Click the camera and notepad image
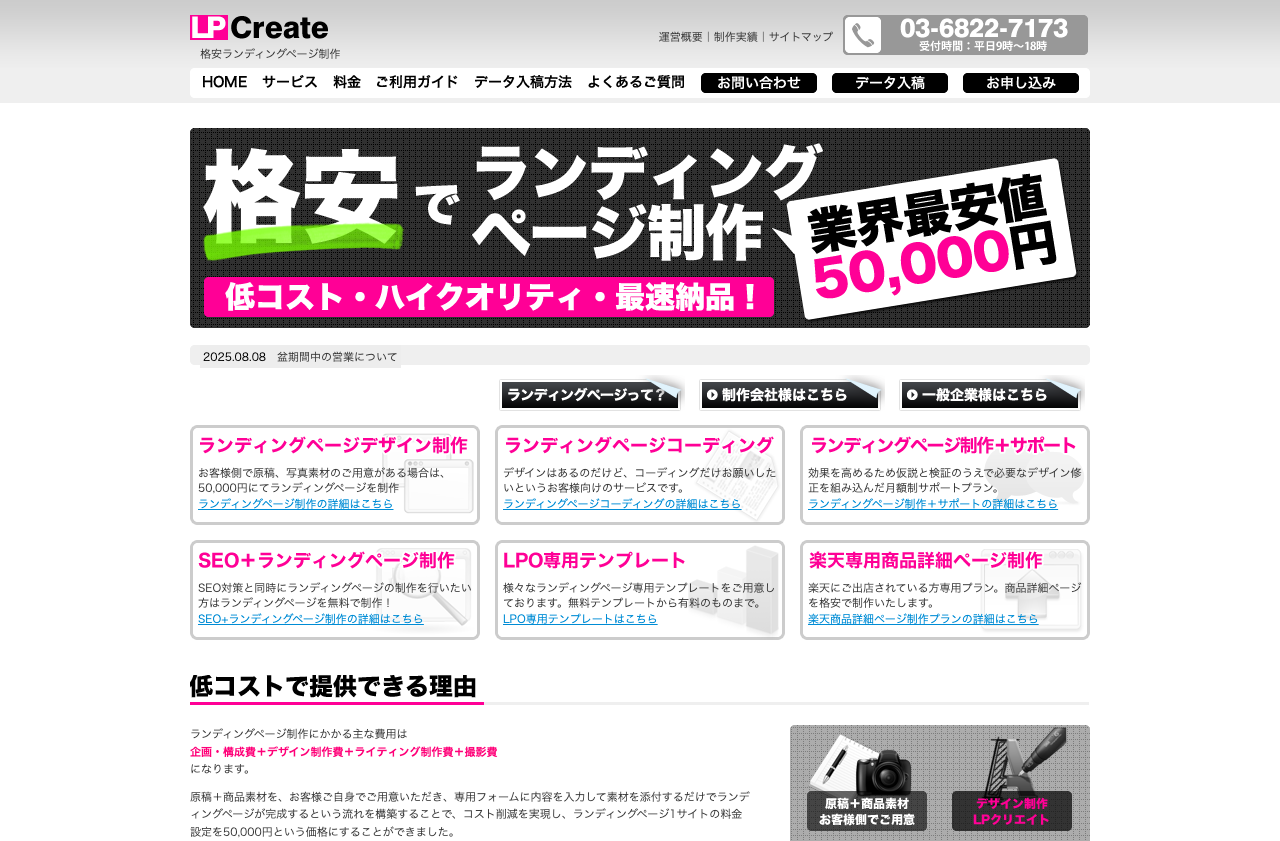1280x841 pixels. (x=866, y=768)
